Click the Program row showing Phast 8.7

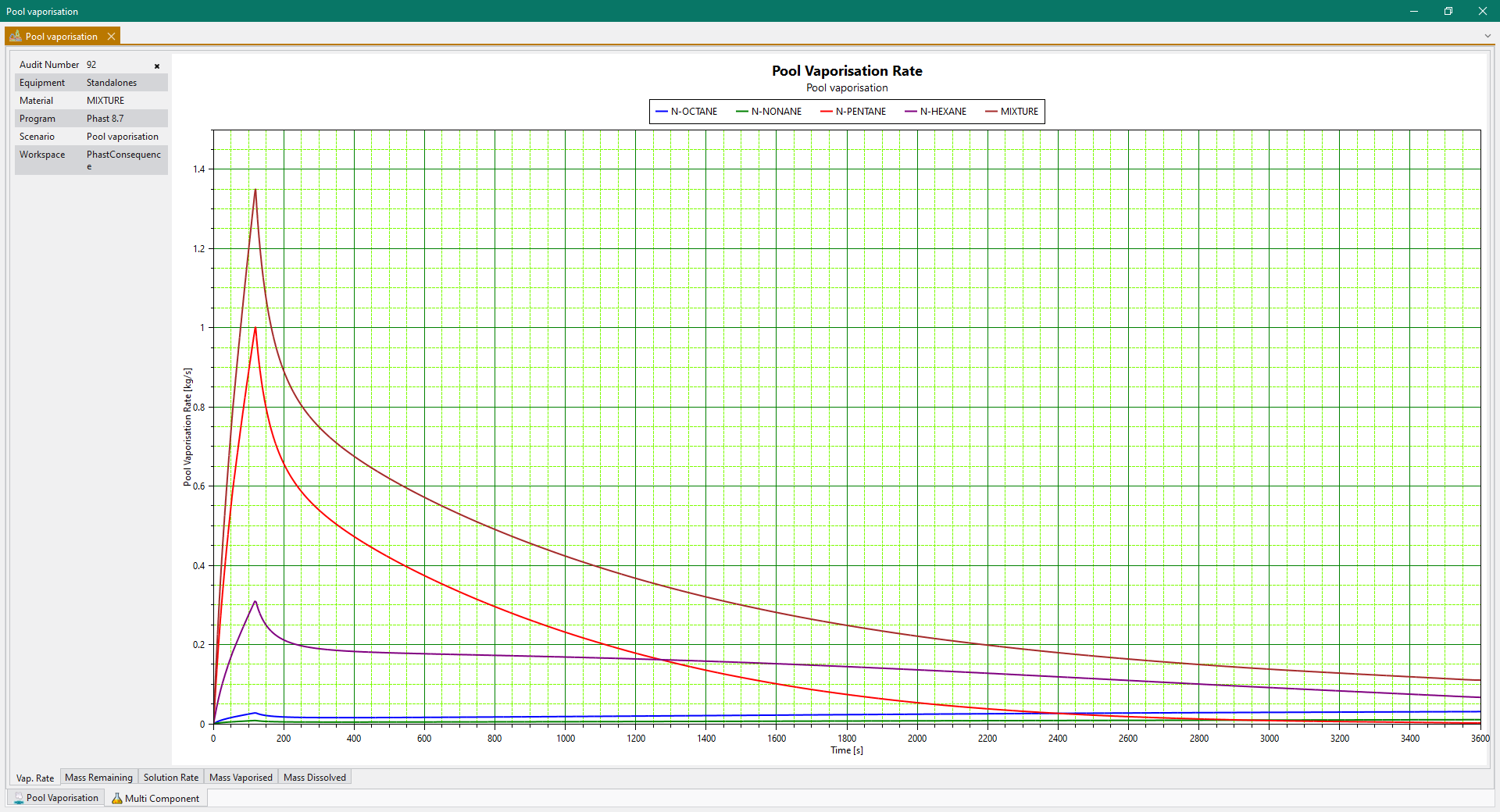pyautogui.click(x=91, y=119)
